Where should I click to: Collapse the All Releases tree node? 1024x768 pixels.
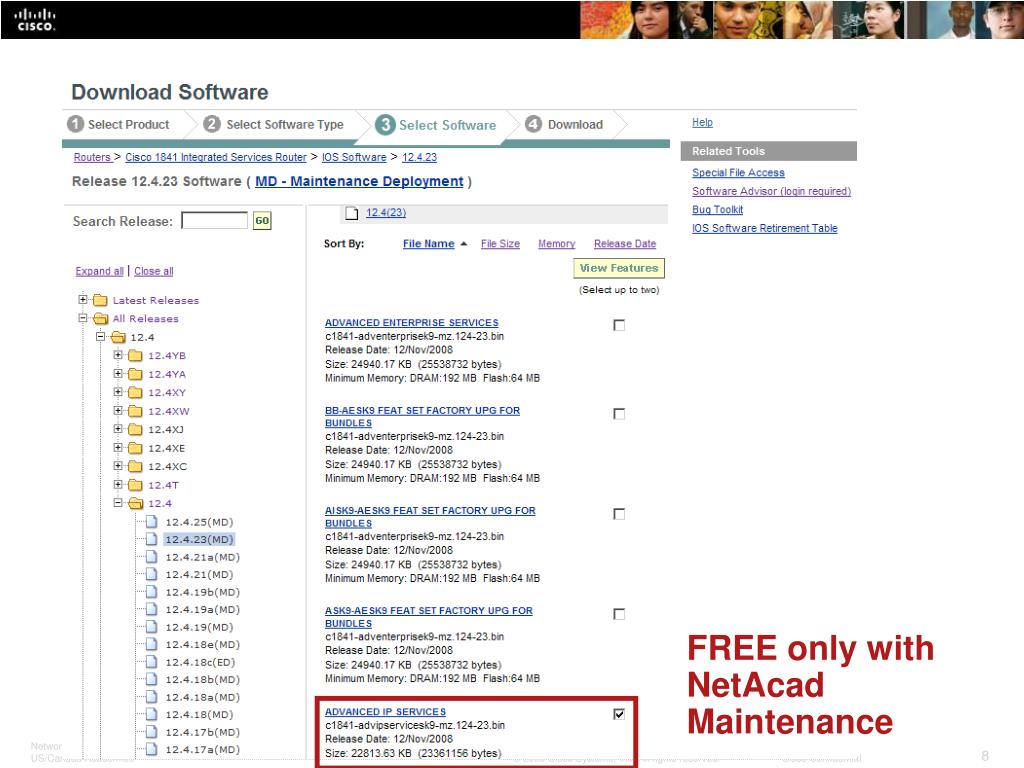coord(83,318)
